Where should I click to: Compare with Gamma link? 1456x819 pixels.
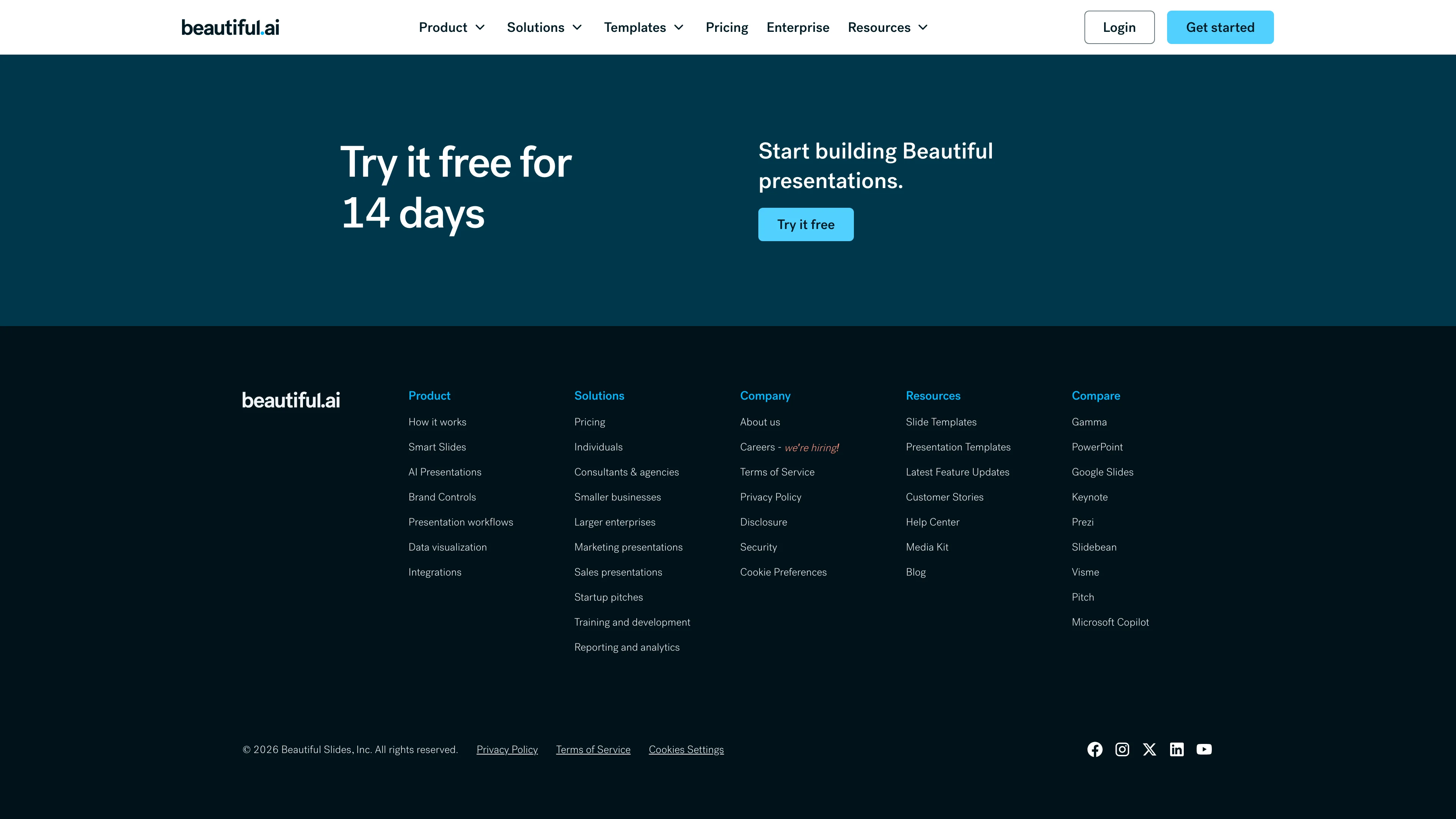[1089, 422]
